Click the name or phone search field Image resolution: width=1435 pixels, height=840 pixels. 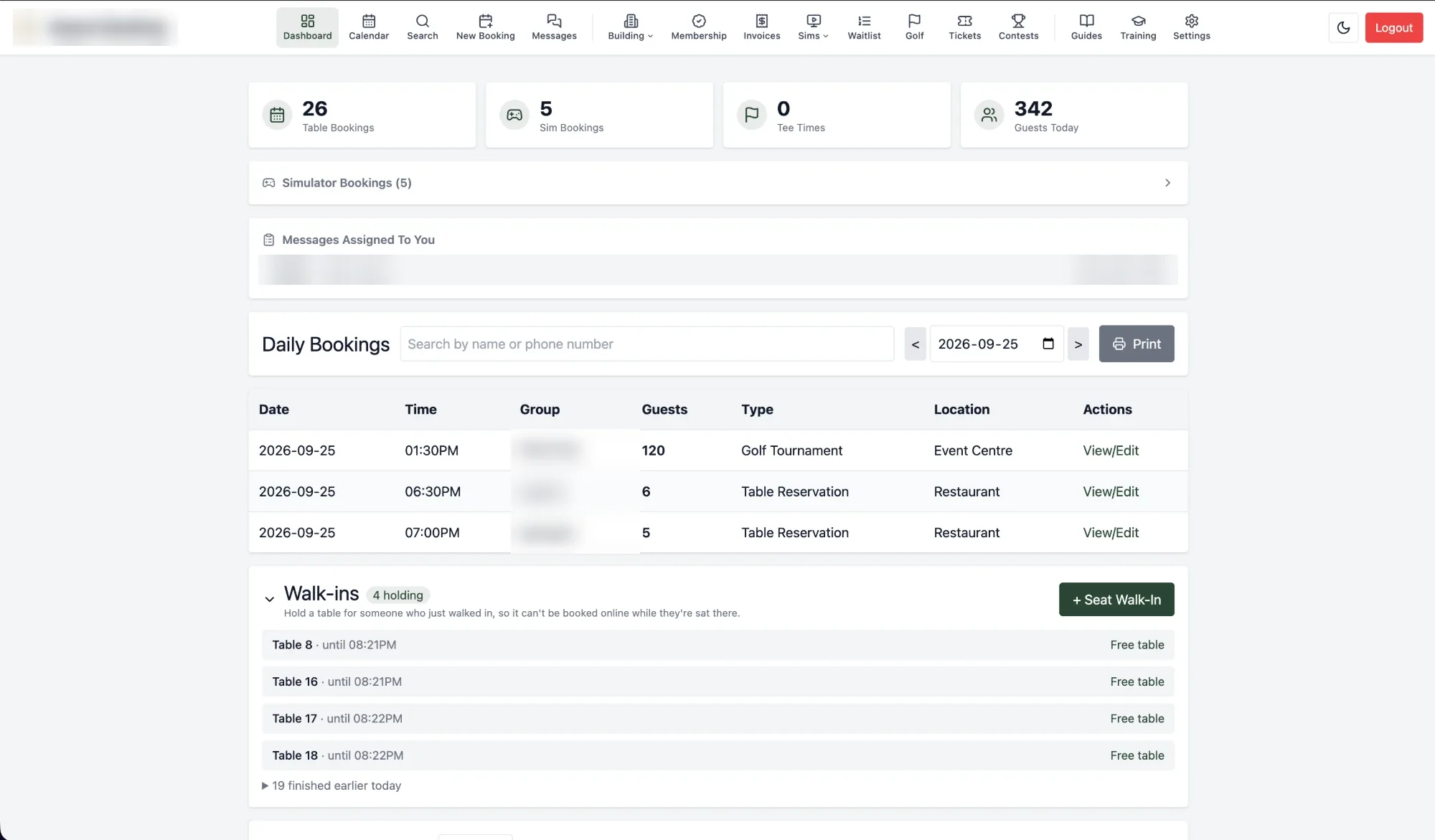[x=646, y=344]
